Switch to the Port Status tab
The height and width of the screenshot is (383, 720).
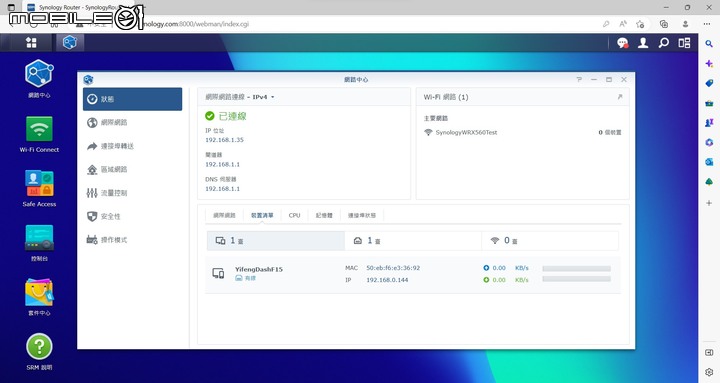point(361,215)
